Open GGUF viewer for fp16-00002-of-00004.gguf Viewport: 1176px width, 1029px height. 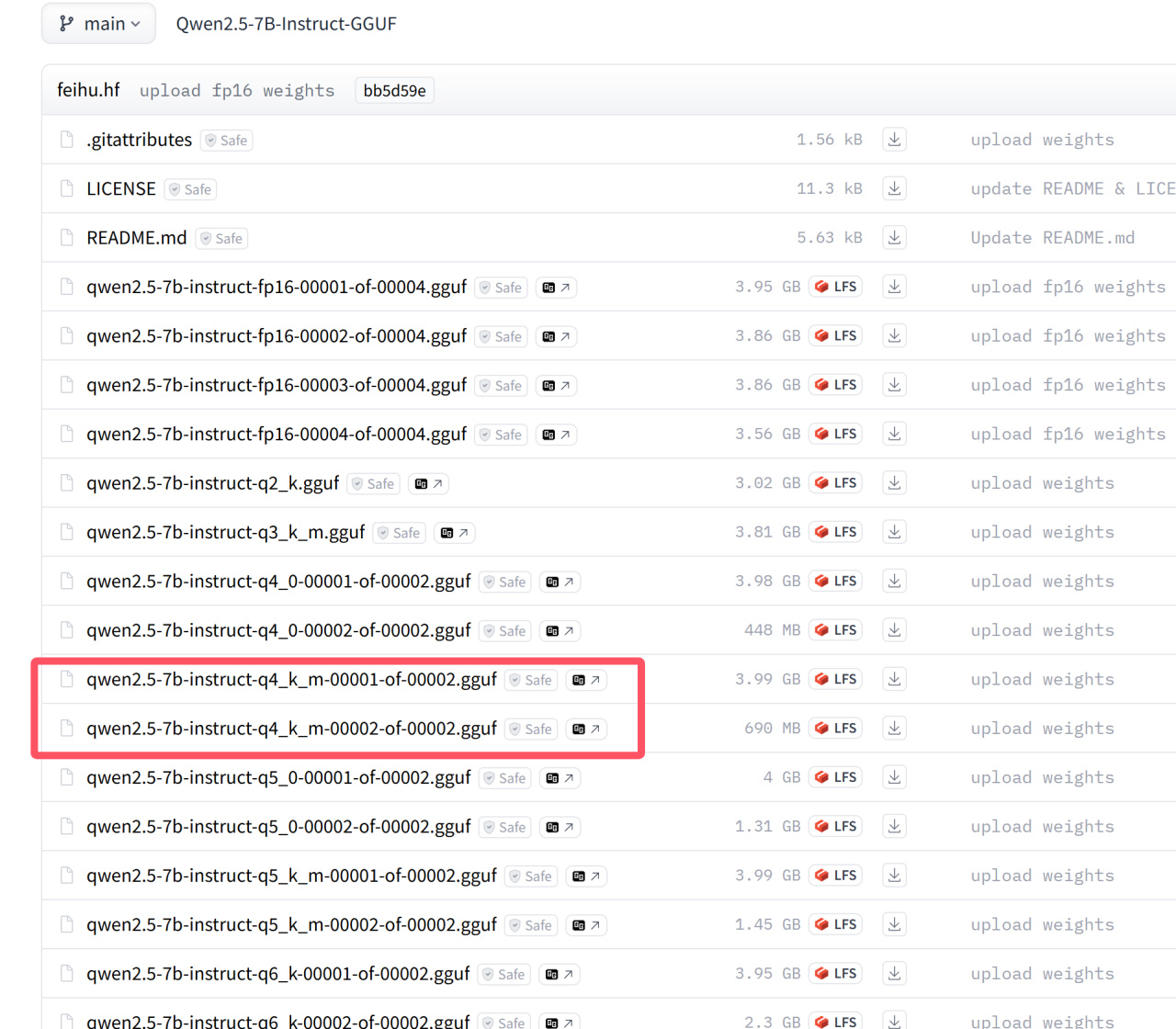tap(556, 337)
